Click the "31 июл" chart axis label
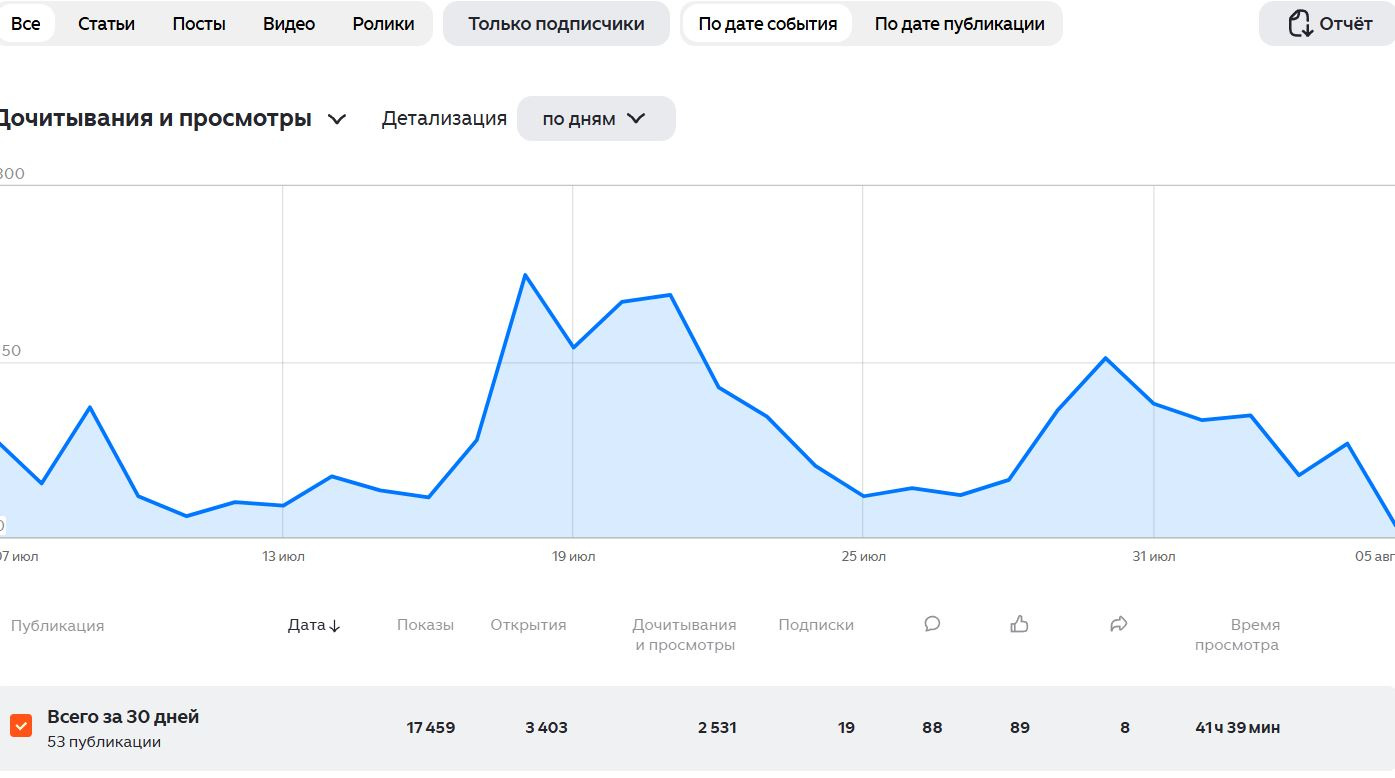This screenshot has width=1395, height=778. (x=1154, y=556)
